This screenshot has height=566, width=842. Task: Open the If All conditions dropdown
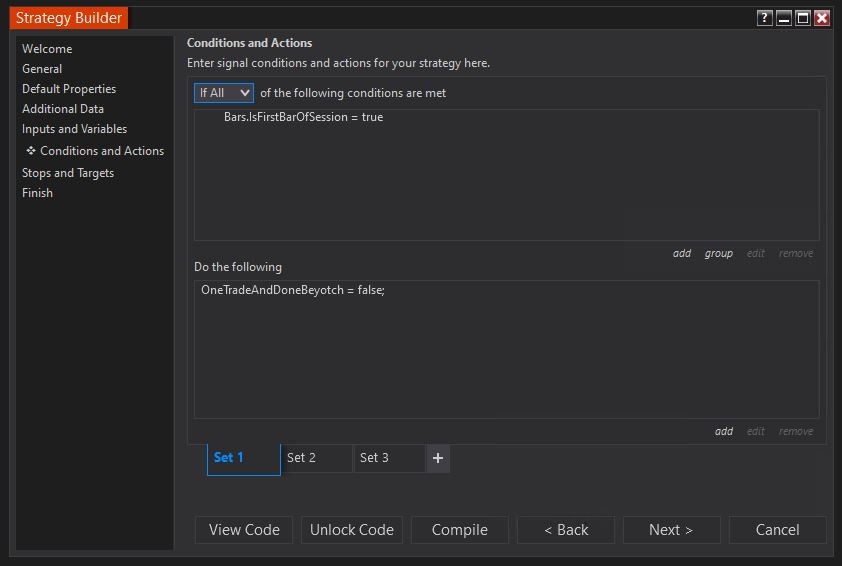tap(224, 93)
